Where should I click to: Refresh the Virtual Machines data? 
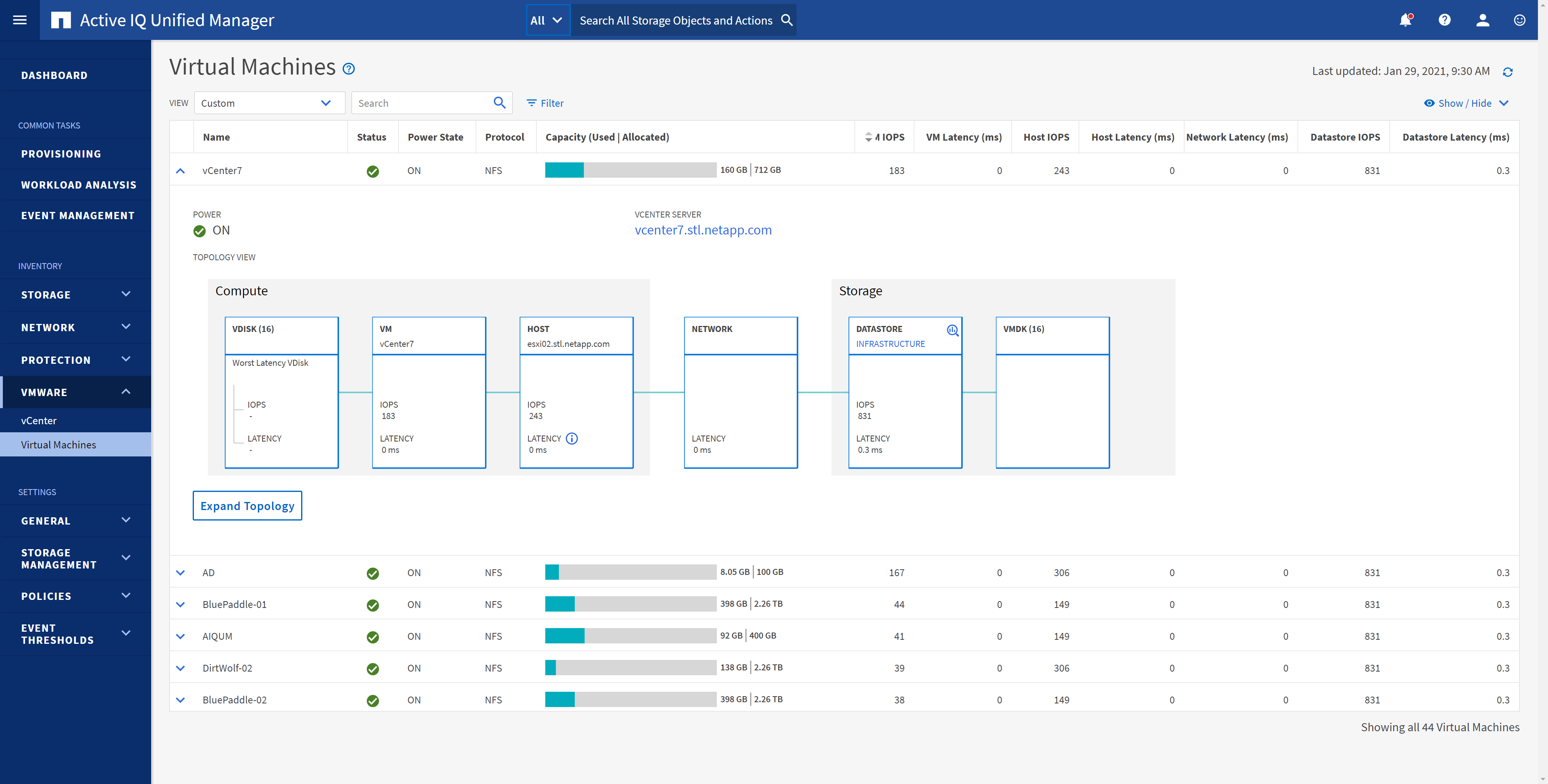click(1508, 72)
